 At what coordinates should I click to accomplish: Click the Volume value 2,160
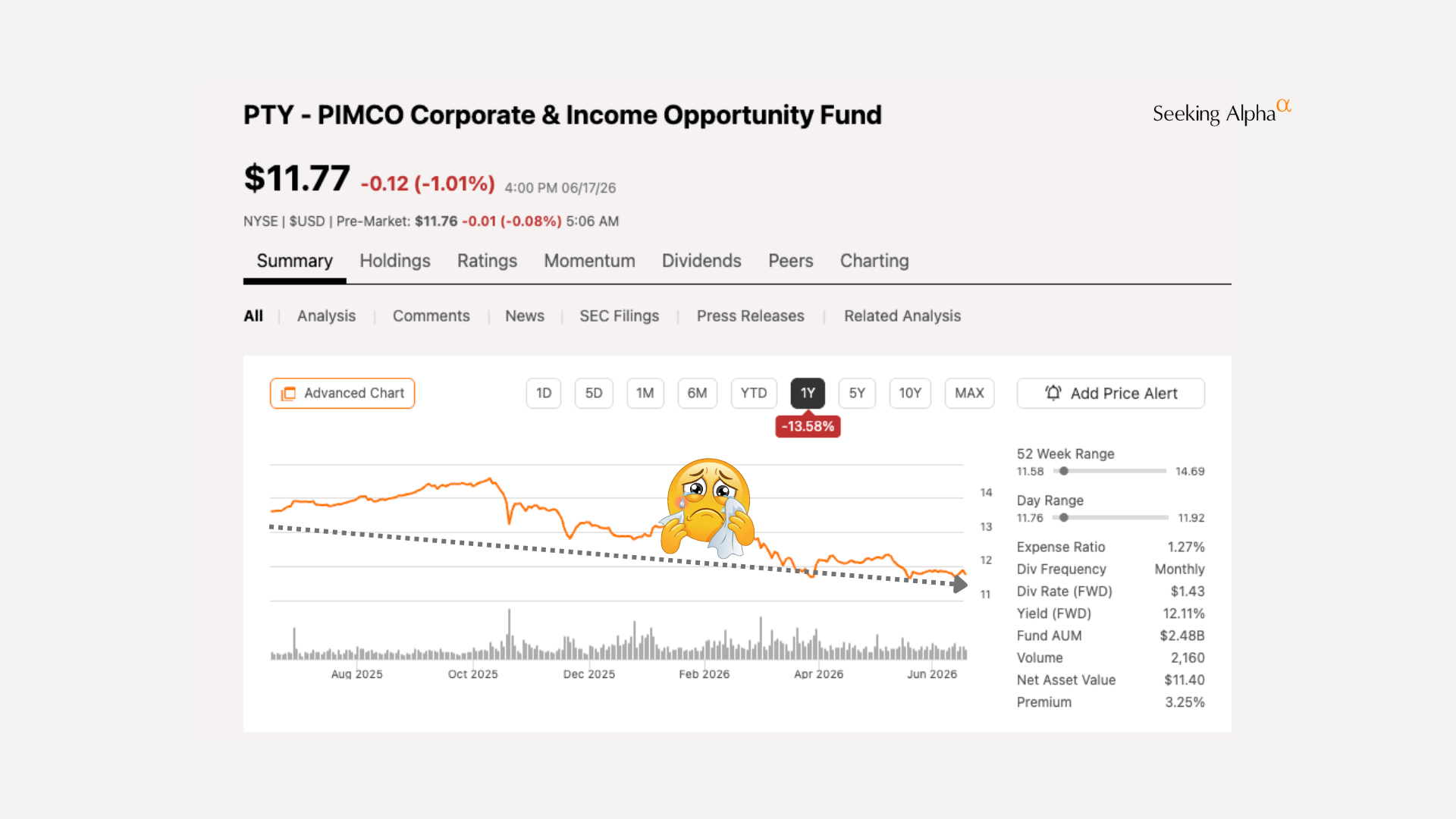(1188, 657)
